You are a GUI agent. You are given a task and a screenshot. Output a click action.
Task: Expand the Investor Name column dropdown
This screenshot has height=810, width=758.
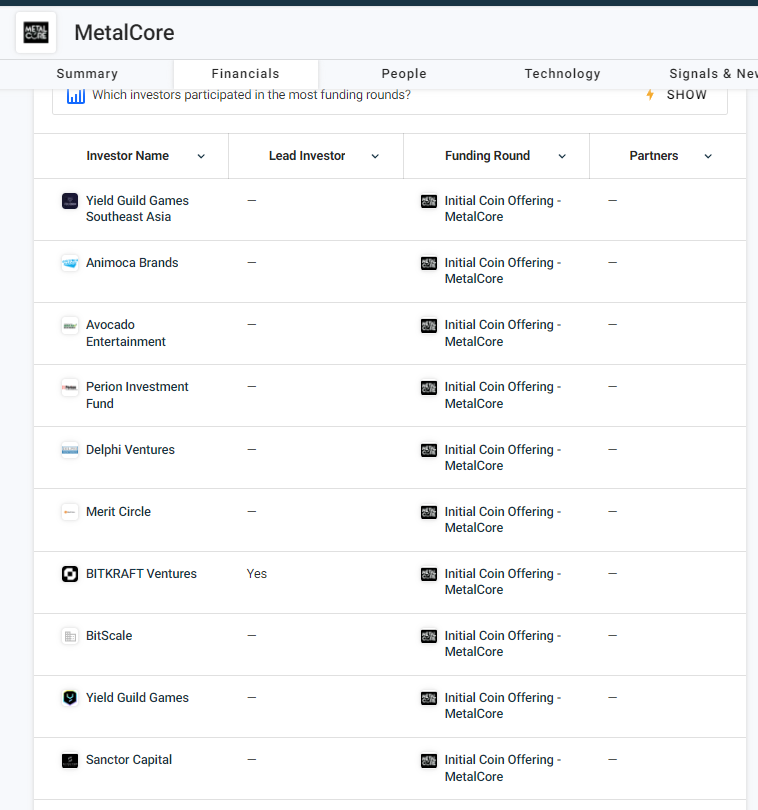pyautogui.click(x=201, y=156)
